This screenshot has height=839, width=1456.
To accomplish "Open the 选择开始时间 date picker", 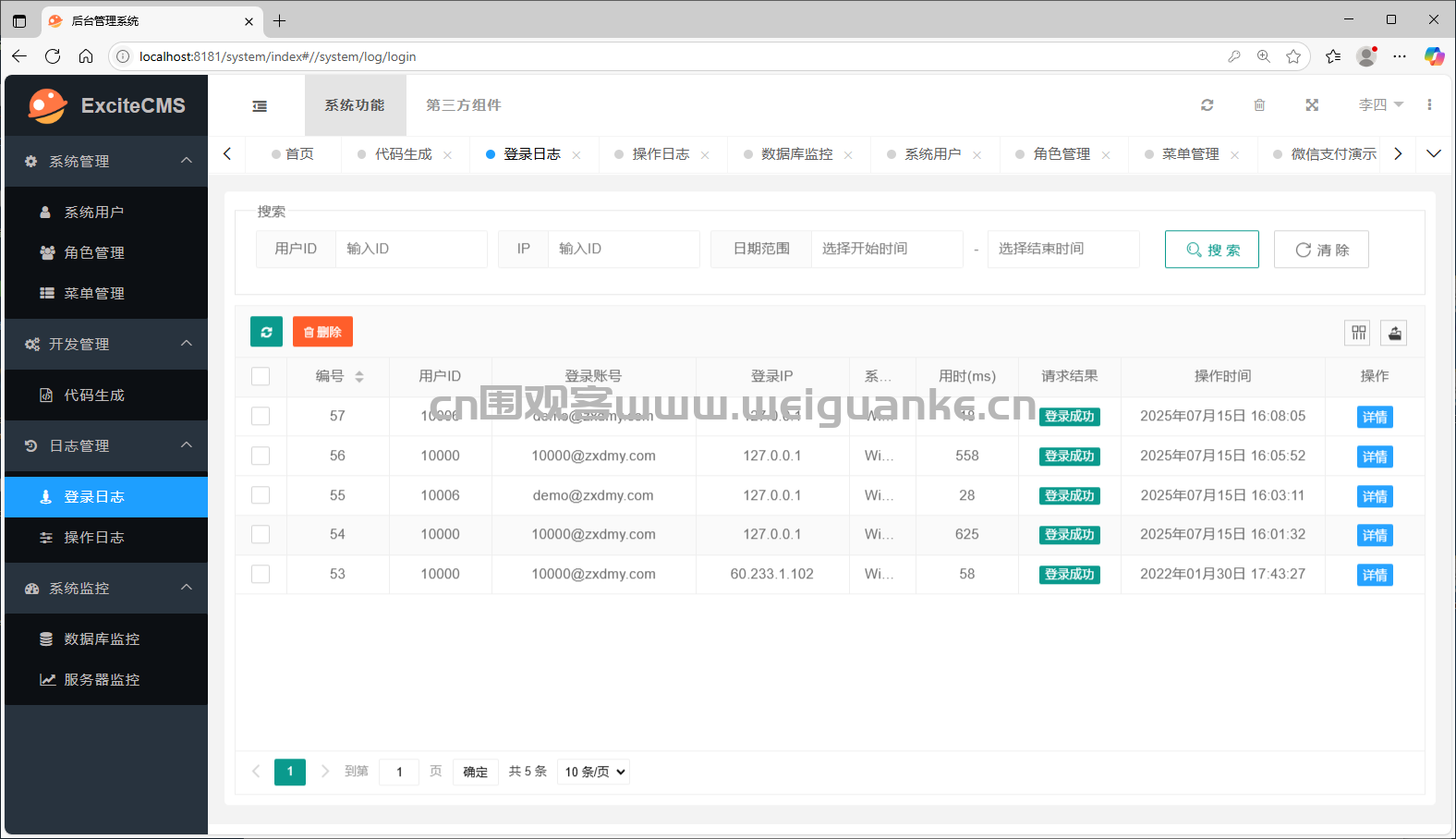I will [887, 249].
